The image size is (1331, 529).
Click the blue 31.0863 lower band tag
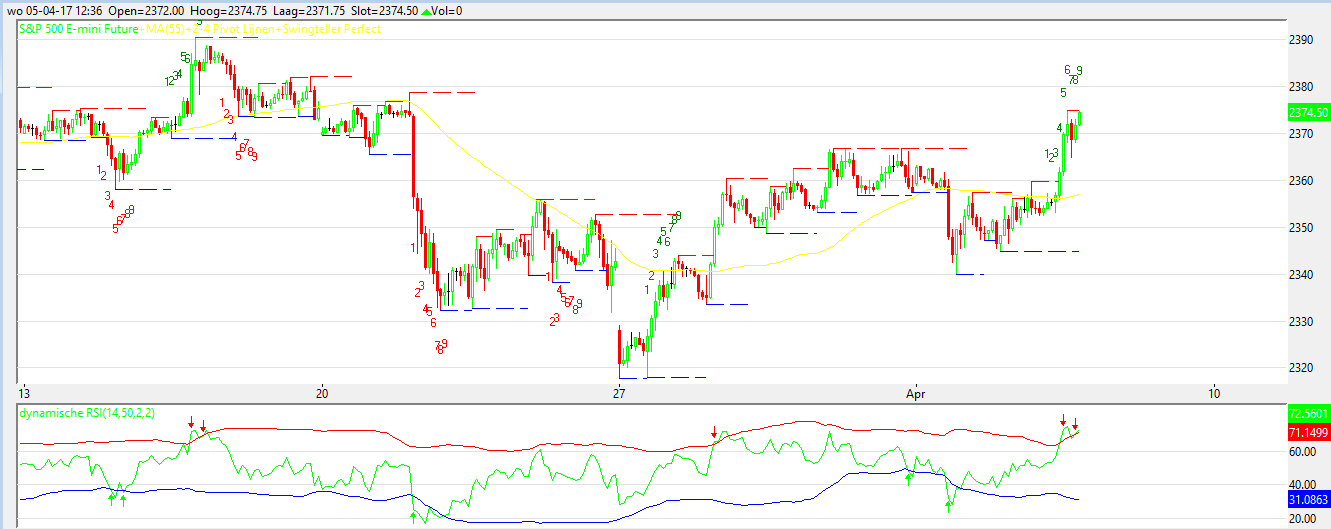point(1308,498)
